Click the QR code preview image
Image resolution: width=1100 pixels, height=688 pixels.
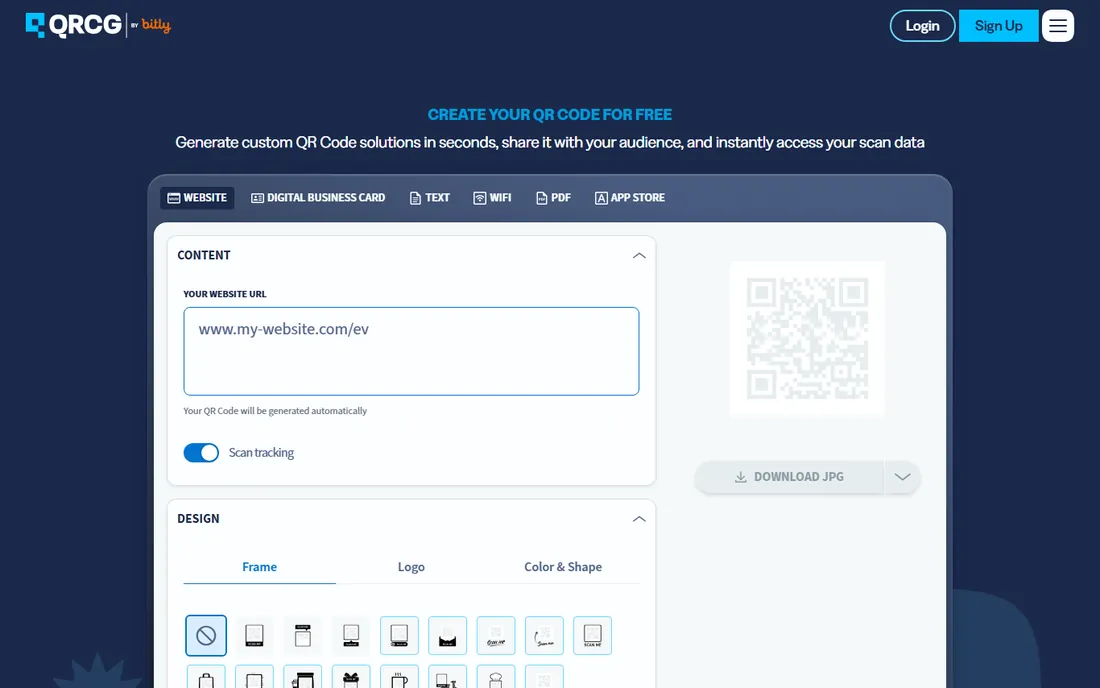807,339
